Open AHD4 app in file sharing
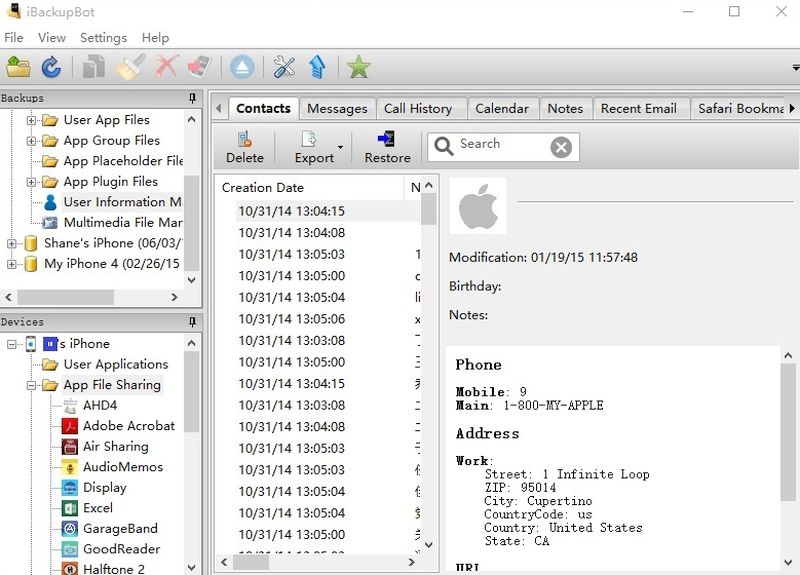Screen dimensions: 800x575 [90, 405]
